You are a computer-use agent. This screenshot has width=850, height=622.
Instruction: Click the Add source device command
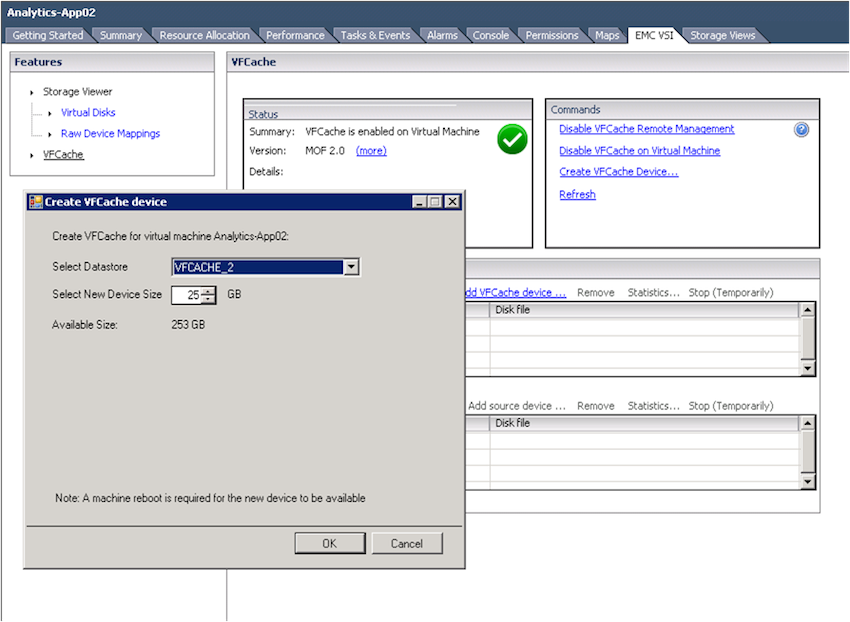pos(517,406)
